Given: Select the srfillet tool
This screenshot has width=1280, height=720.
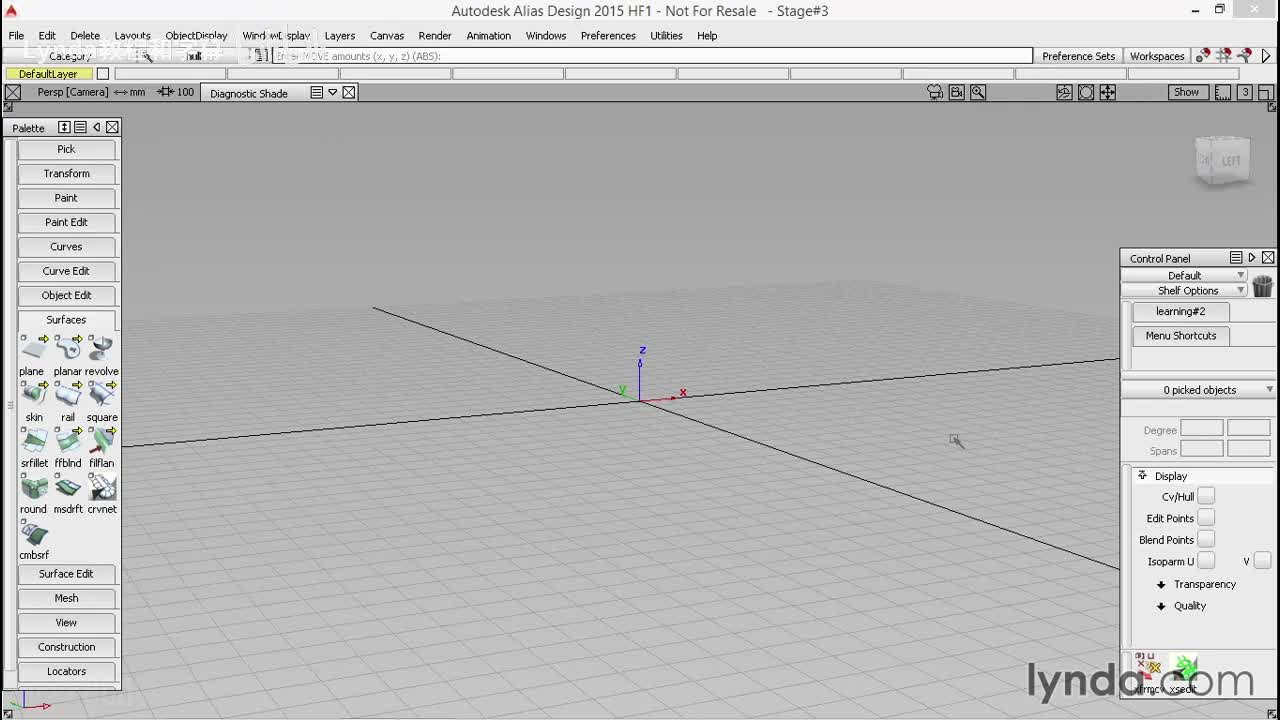Looking at the screenshot, I should (x=34, y=440).
